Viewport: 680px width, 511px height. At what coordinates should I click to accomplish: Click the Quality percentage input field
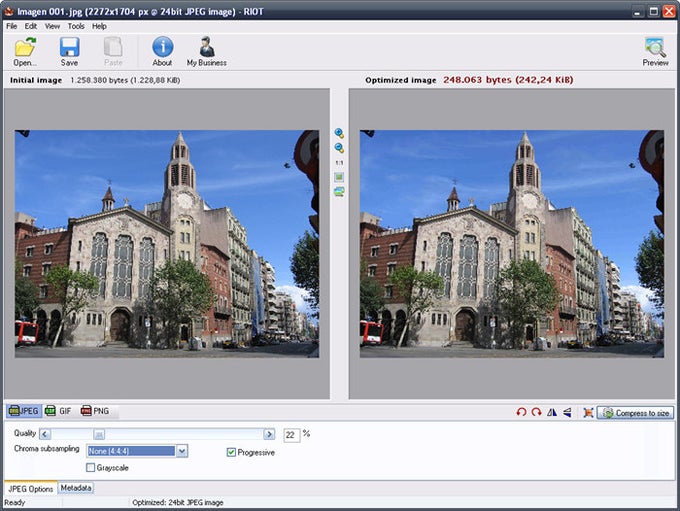(291, 435)
